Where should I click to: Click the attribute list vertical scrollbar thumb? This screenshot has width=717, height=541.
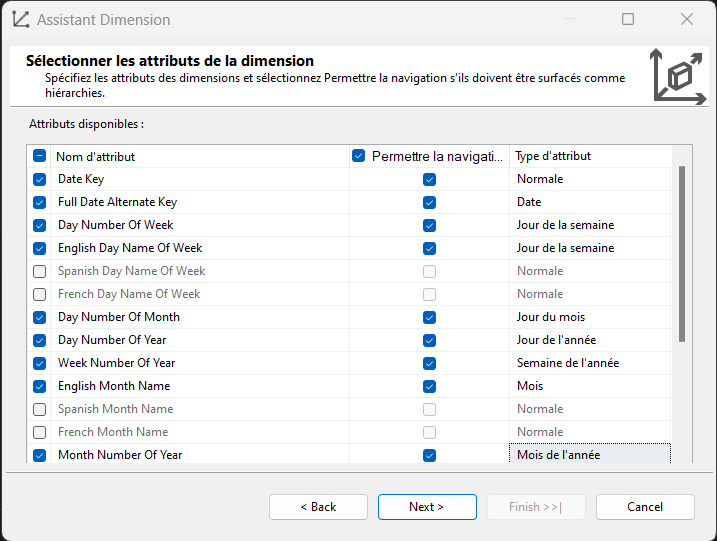tap(682, 254)
